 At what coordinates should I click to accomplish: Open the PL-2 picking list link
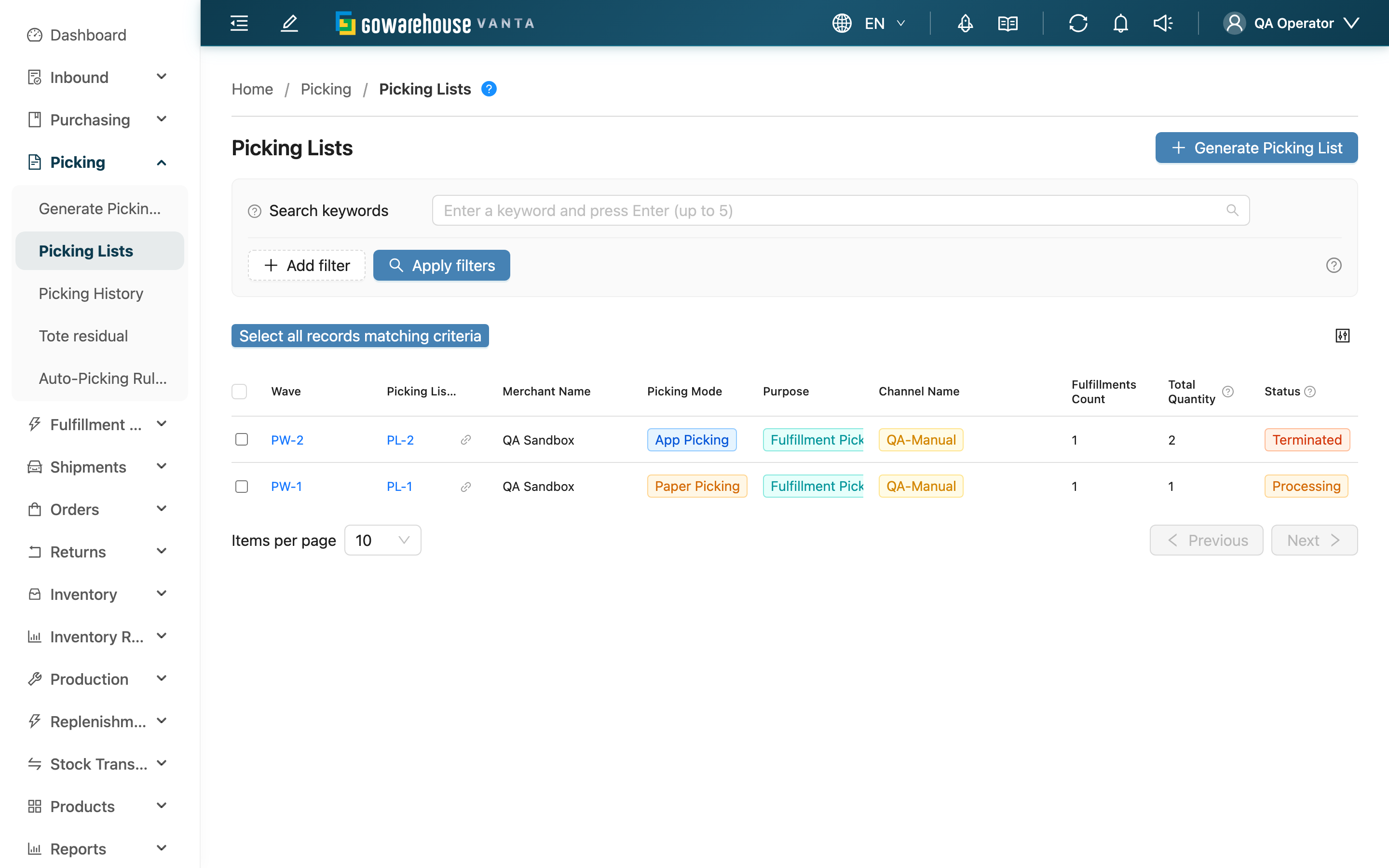[x=400, y=440]
